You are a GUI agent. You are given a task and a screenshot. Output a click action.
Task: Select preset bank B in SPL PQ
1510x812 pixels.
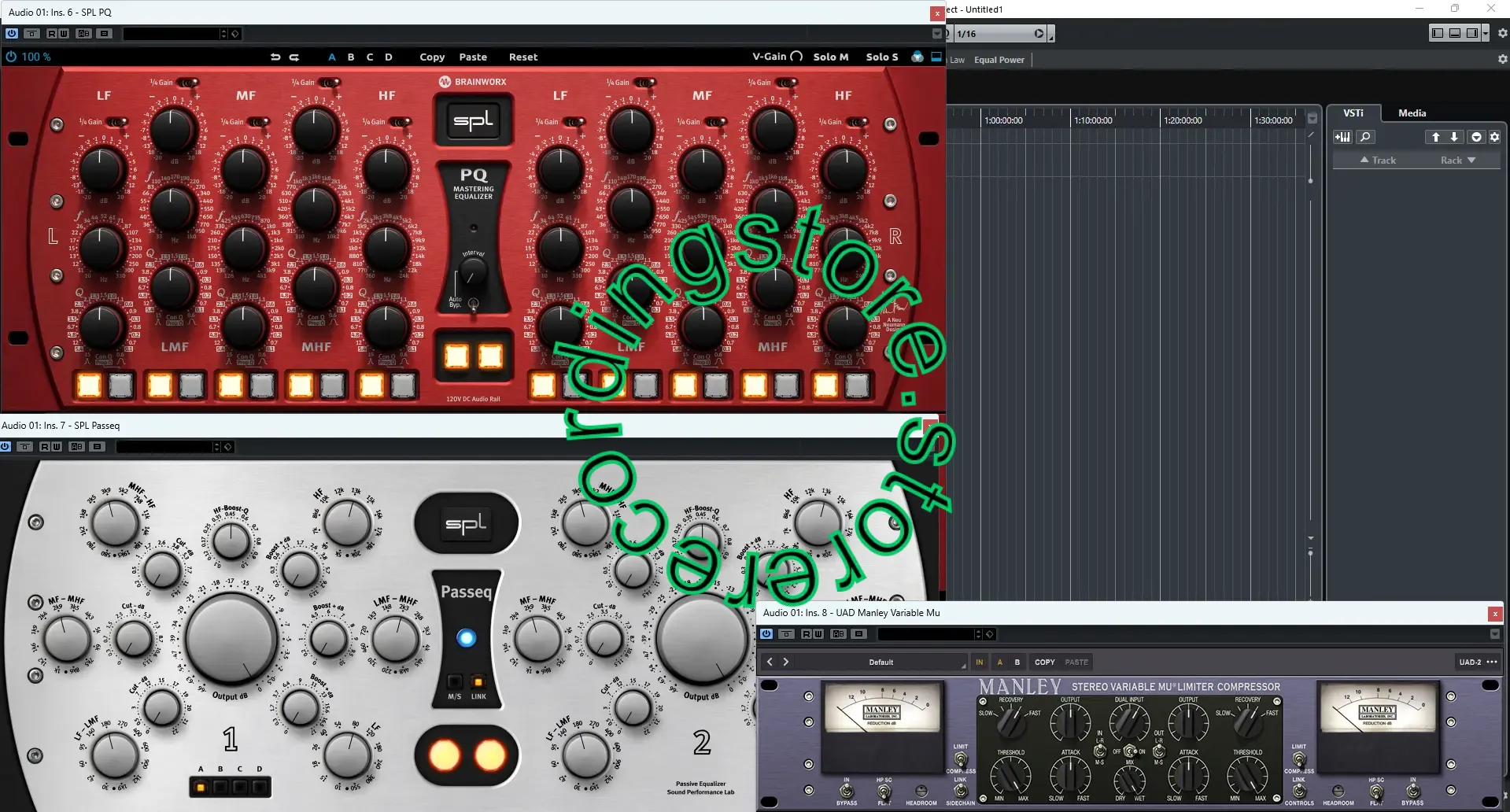click(351, 57)
